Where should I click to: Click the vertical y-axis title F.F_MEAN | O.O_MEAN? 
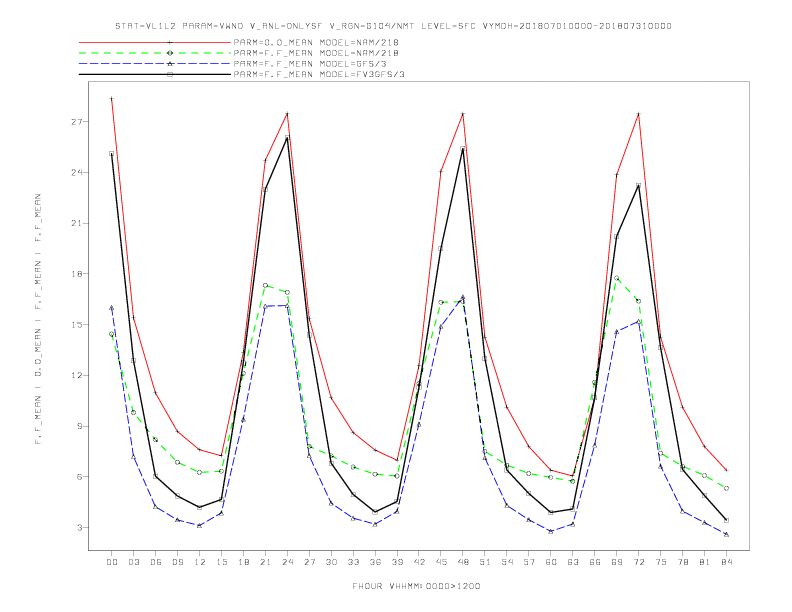(x=38, y=319)
